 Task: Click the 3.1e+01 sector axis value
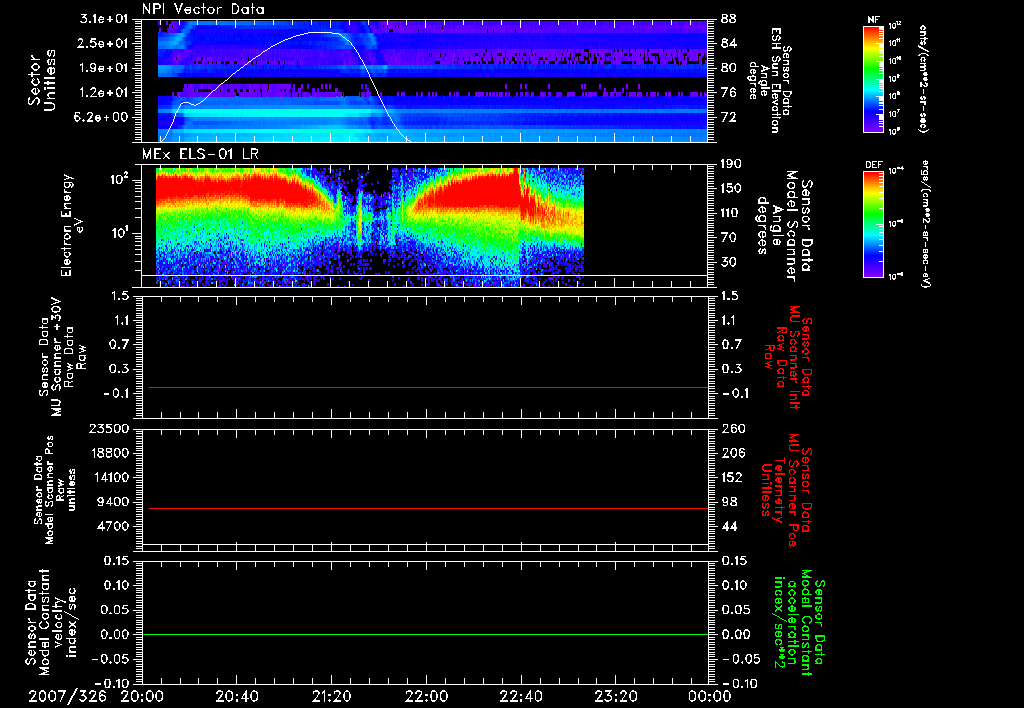click(x=105, y=19)
